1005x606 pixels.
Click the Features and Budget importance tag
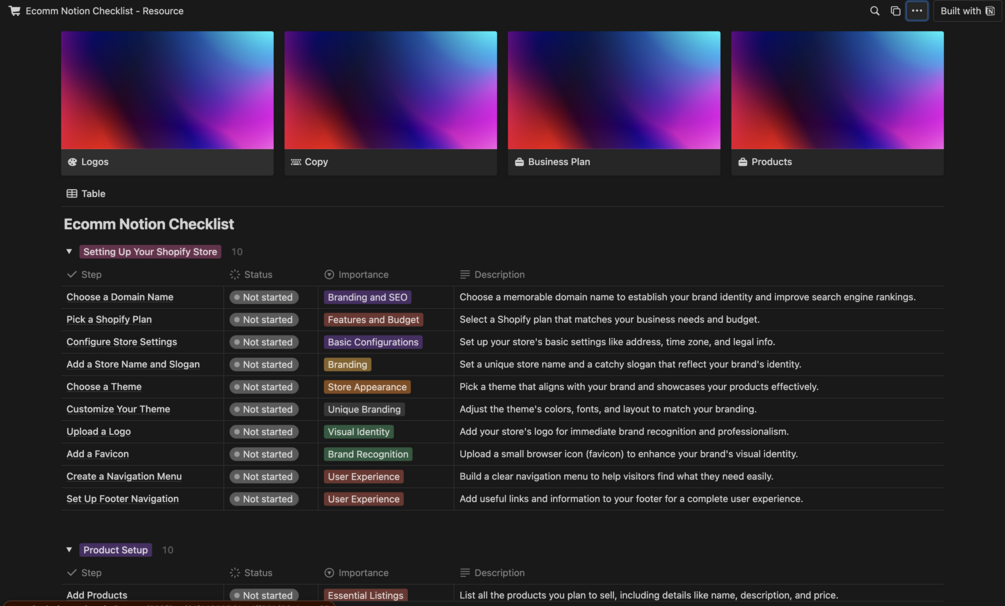tap(373, 319)
